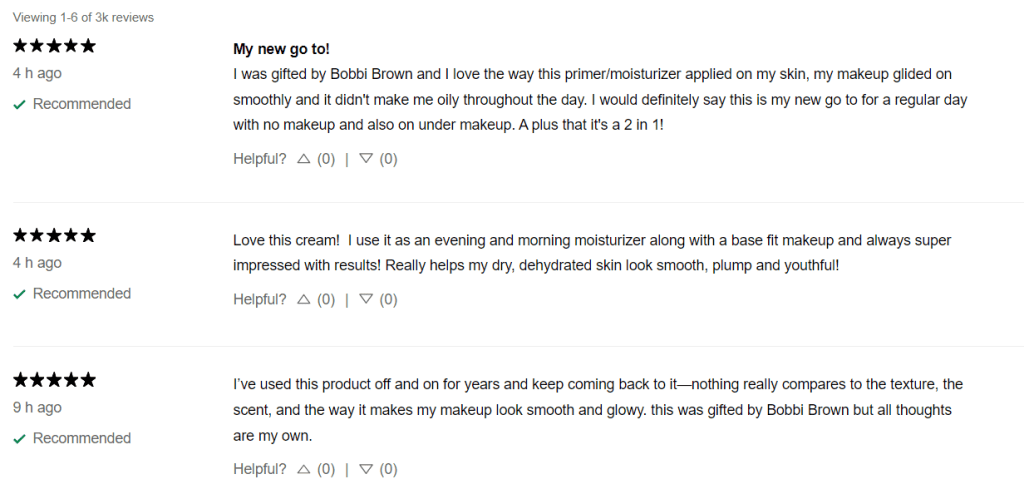
Task: Click the star rating of the 9 h ago review
Action: [x=54, y=380]
